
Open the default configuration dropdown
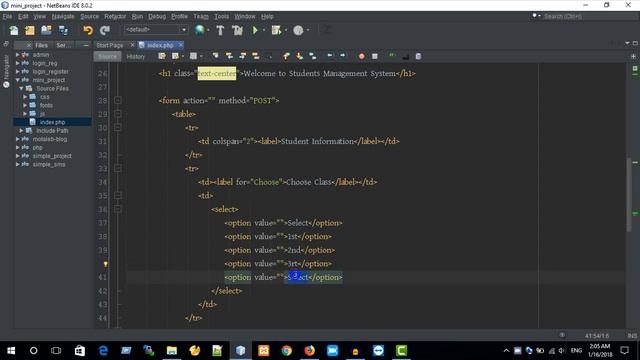point(156,30)
